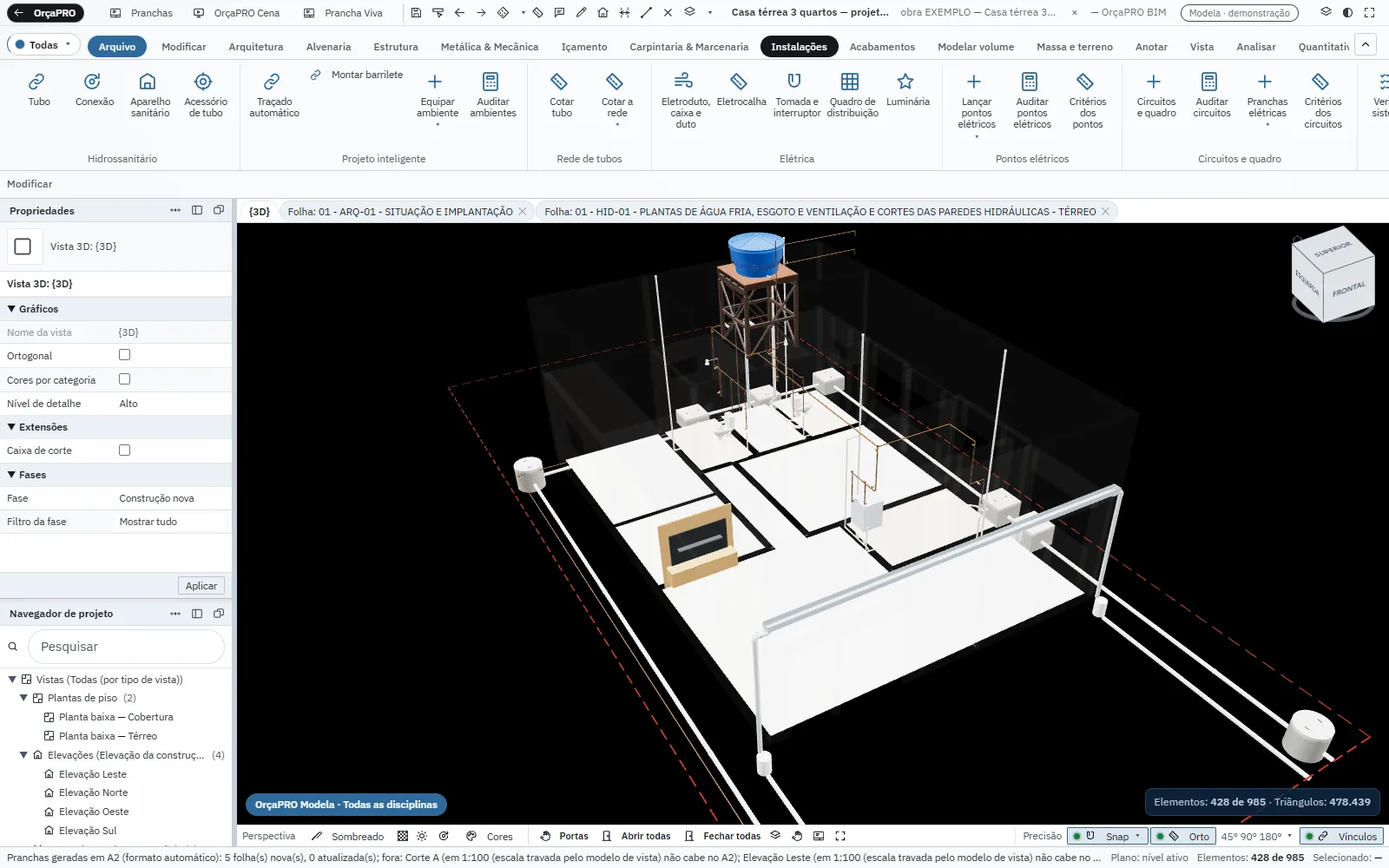Open Auditar pontos elétricos
The height and width of the screenshot is (868, 1389).
coord(1031,101)
